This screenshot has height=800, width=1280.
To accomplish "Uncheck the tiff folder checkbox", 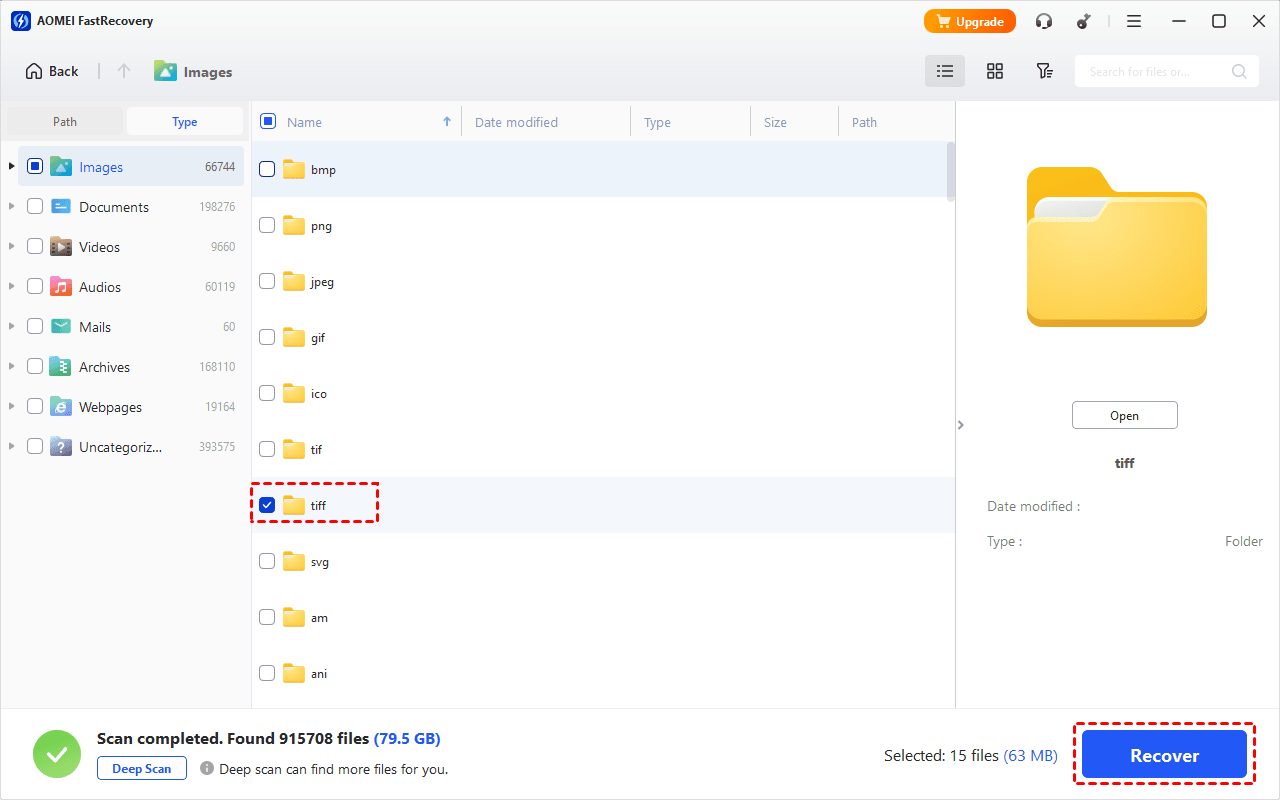I will point(267,505).
